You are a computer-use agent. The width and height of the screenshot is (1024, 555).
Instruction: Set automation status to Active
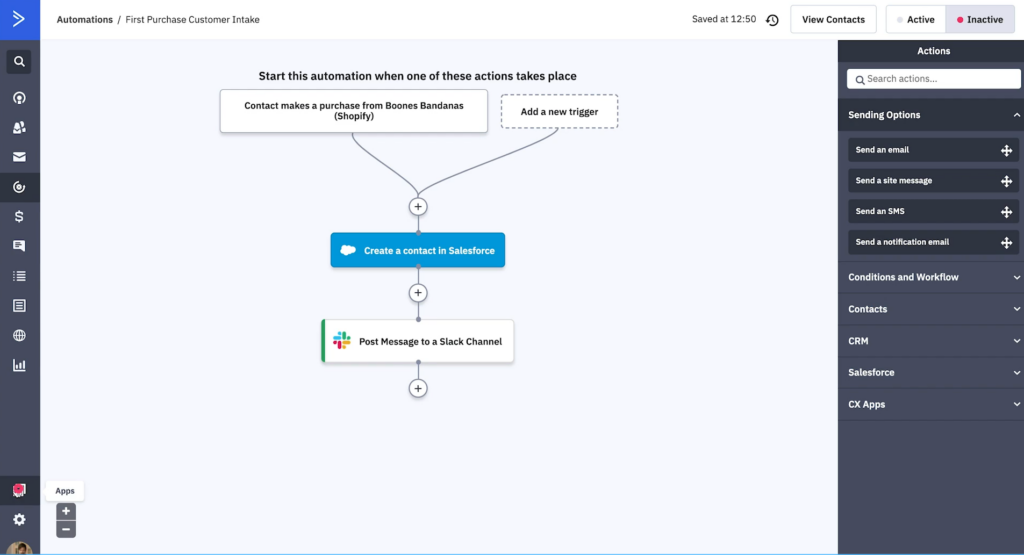[916, 20]
